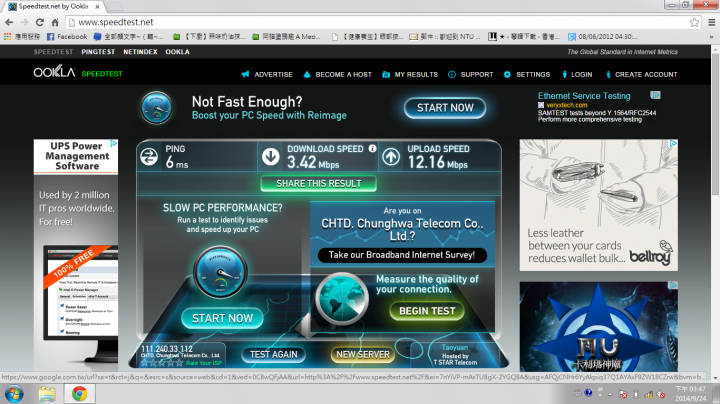Click the download speed arrow icon
Viewport: 720px width, 404px height.
(270, 157)
